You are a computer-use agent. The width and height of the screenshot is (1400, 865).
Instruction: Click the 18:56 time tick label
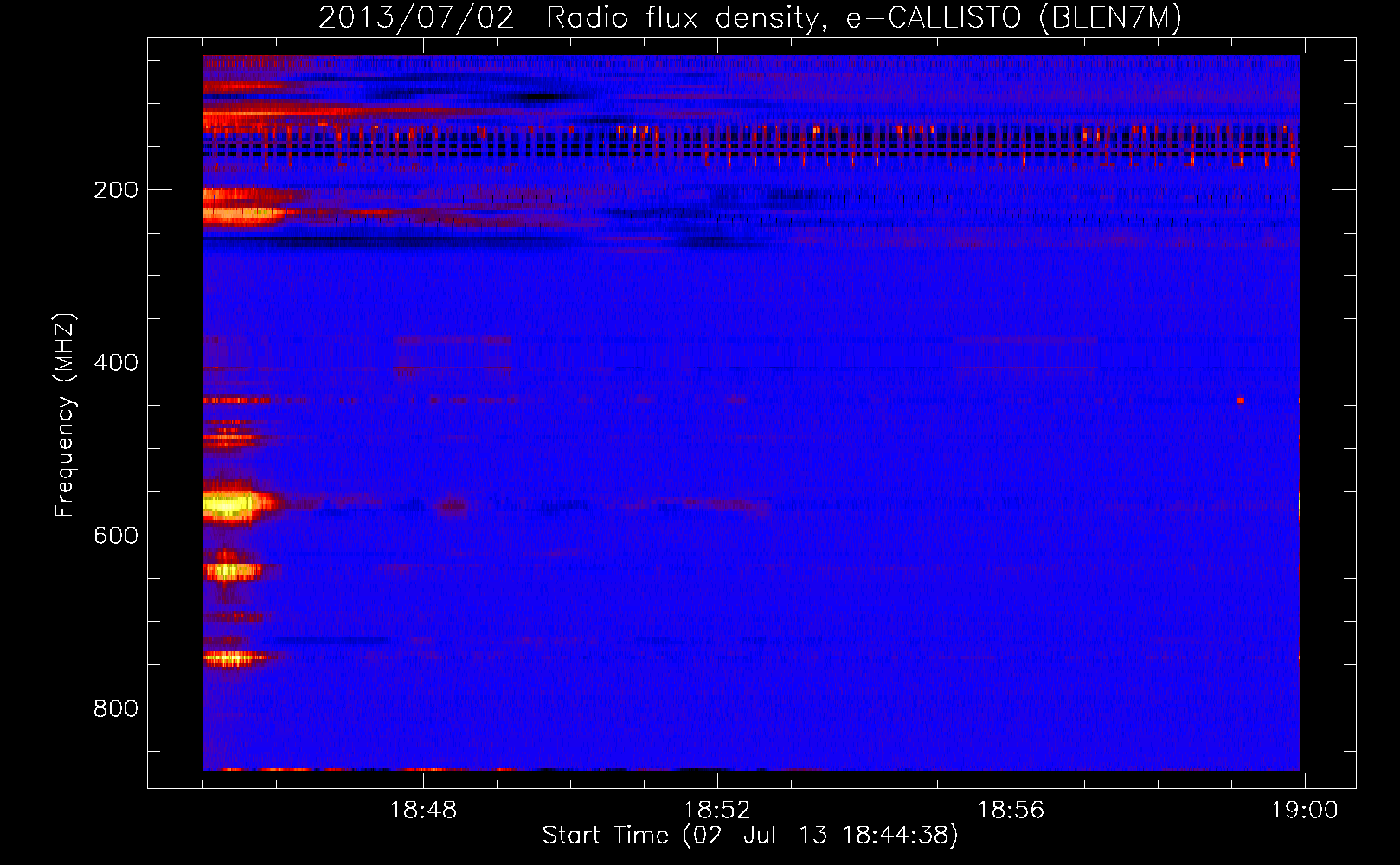(1011, 811)
